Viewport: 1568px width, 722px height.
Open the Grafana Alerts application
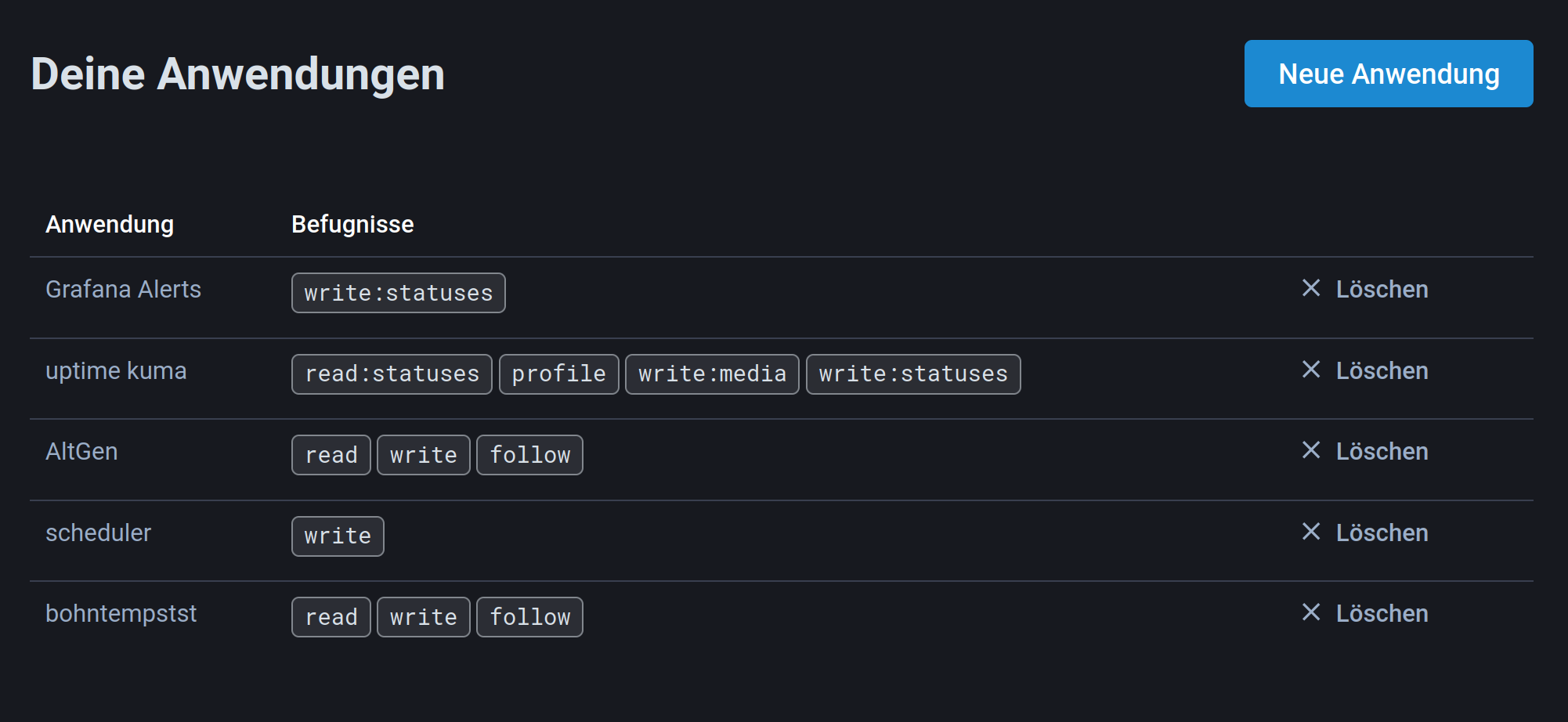[x=123, y=290]
